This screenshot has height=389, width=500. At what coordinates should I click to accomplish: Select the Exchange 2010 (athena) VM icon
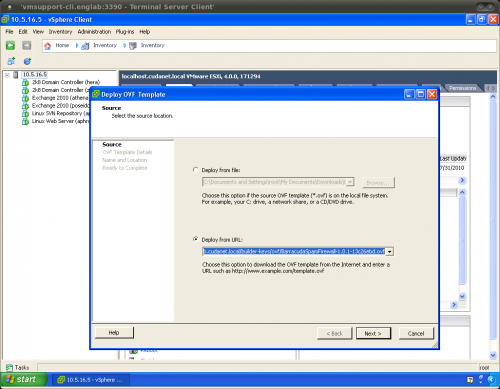(25, 98)
